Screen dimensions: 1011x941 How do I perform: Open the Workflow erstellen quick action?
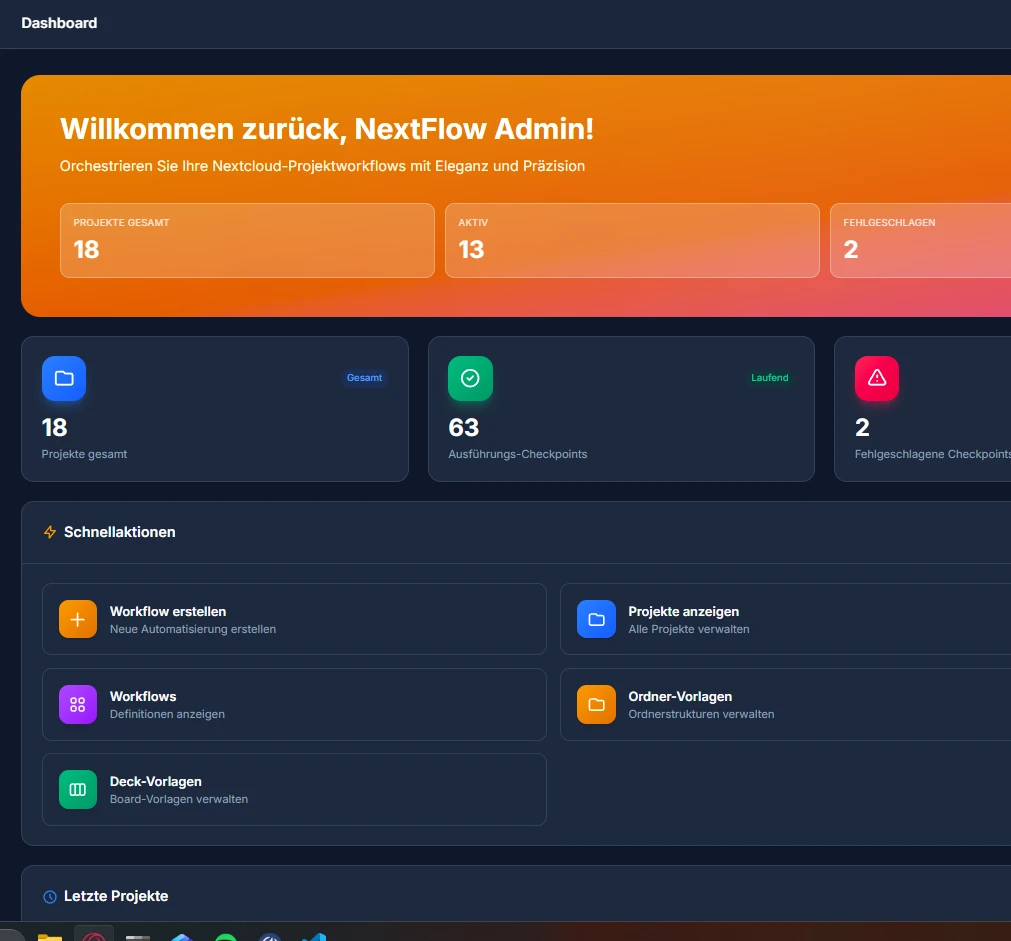[293, 618]
